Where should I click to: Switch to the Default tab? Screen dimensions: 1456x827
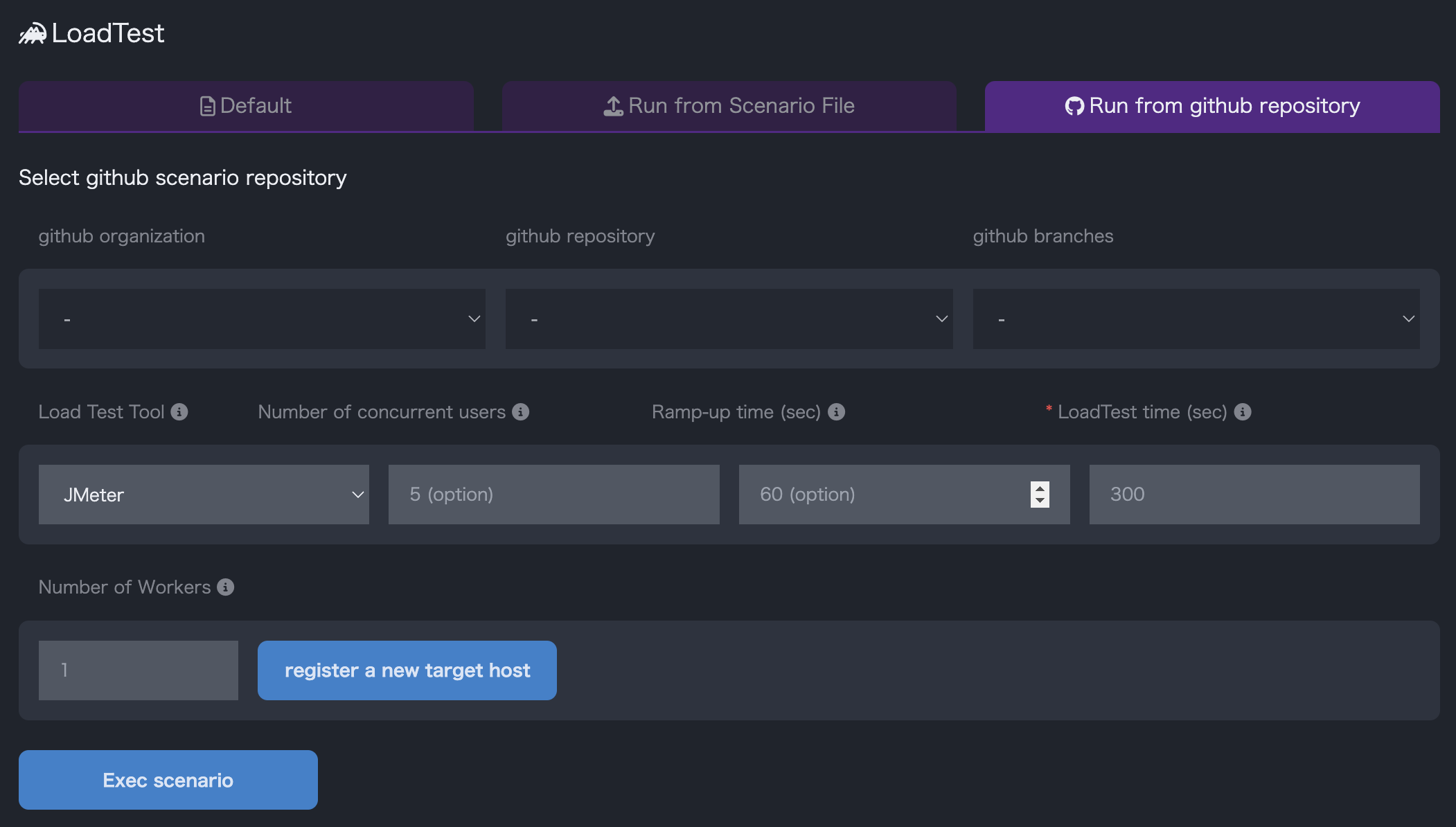(x=246, y=106)
